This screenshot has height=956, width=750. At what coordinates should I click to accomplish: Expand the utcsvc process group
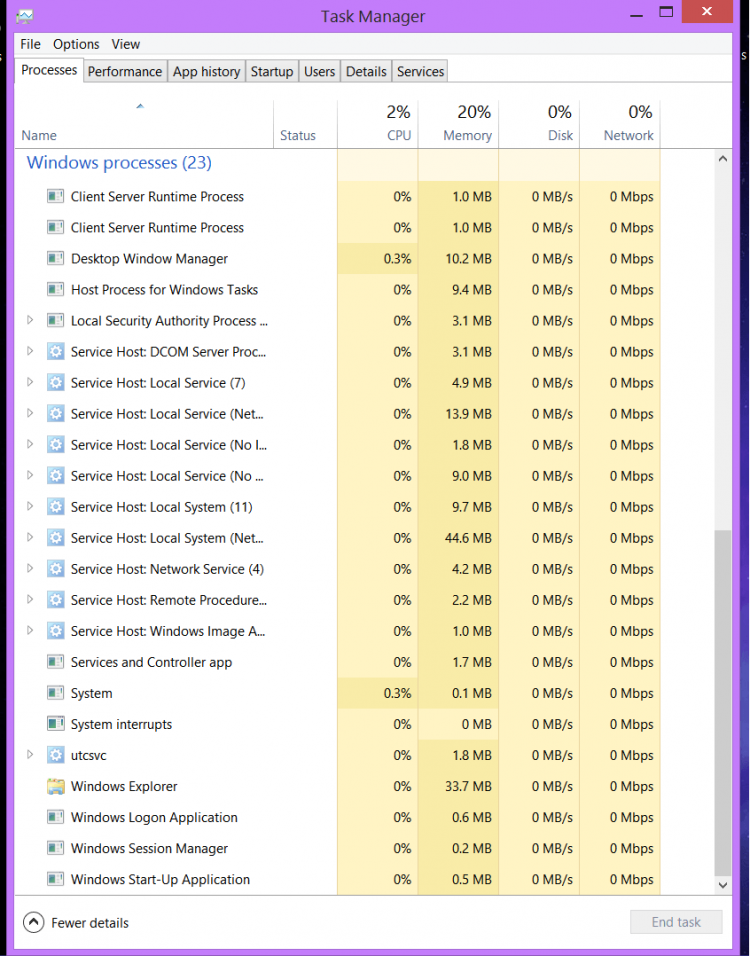pyautogui.click(x=29, y=755)
